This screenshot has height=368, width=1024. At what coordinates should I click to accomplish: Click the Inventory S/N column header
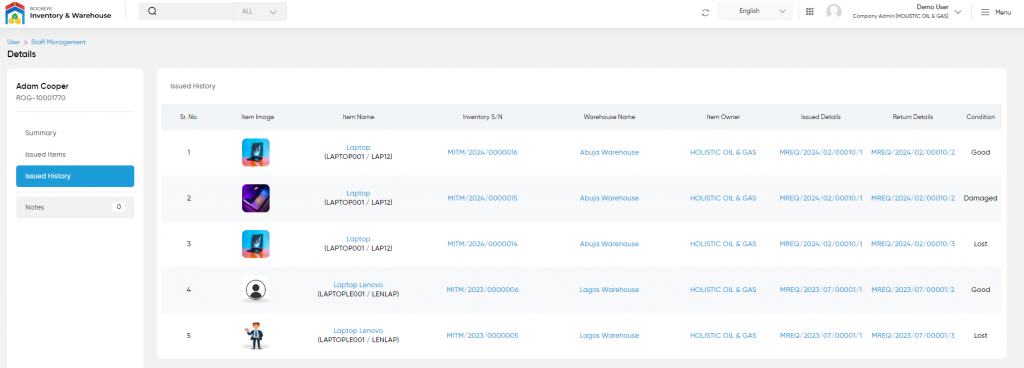(482, 117)
